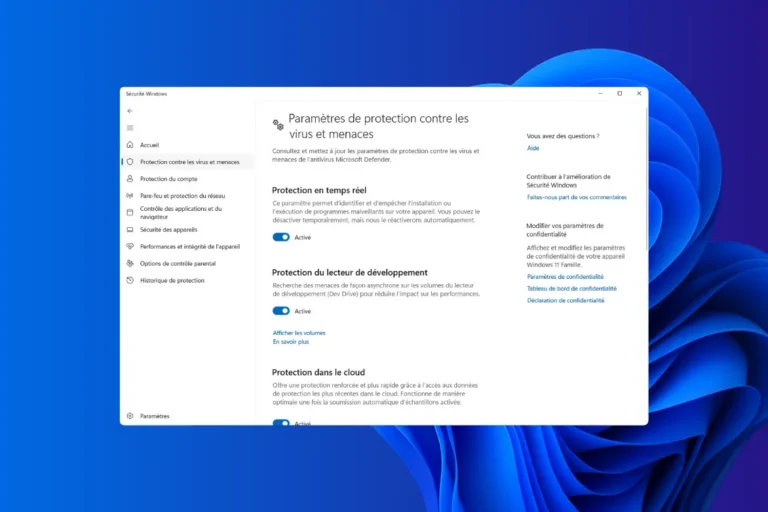Click Faites-nous part de vos commentaires link
Image resolution: width=768 pixels, height=512 pixels.
coord(576,197)
